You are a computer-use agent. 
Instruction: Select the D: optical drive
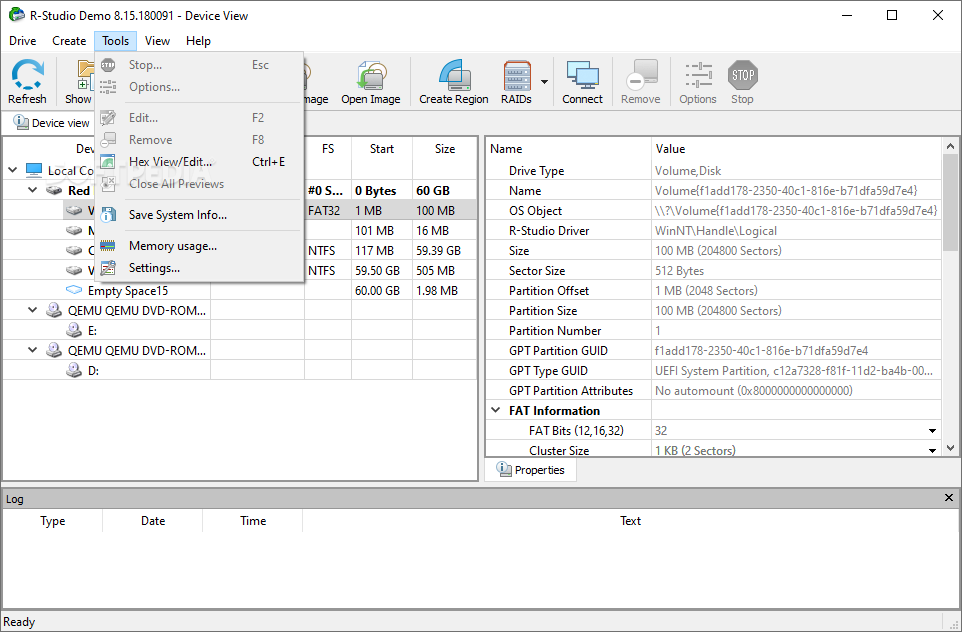pyautogui.click(x=93, y=371)
